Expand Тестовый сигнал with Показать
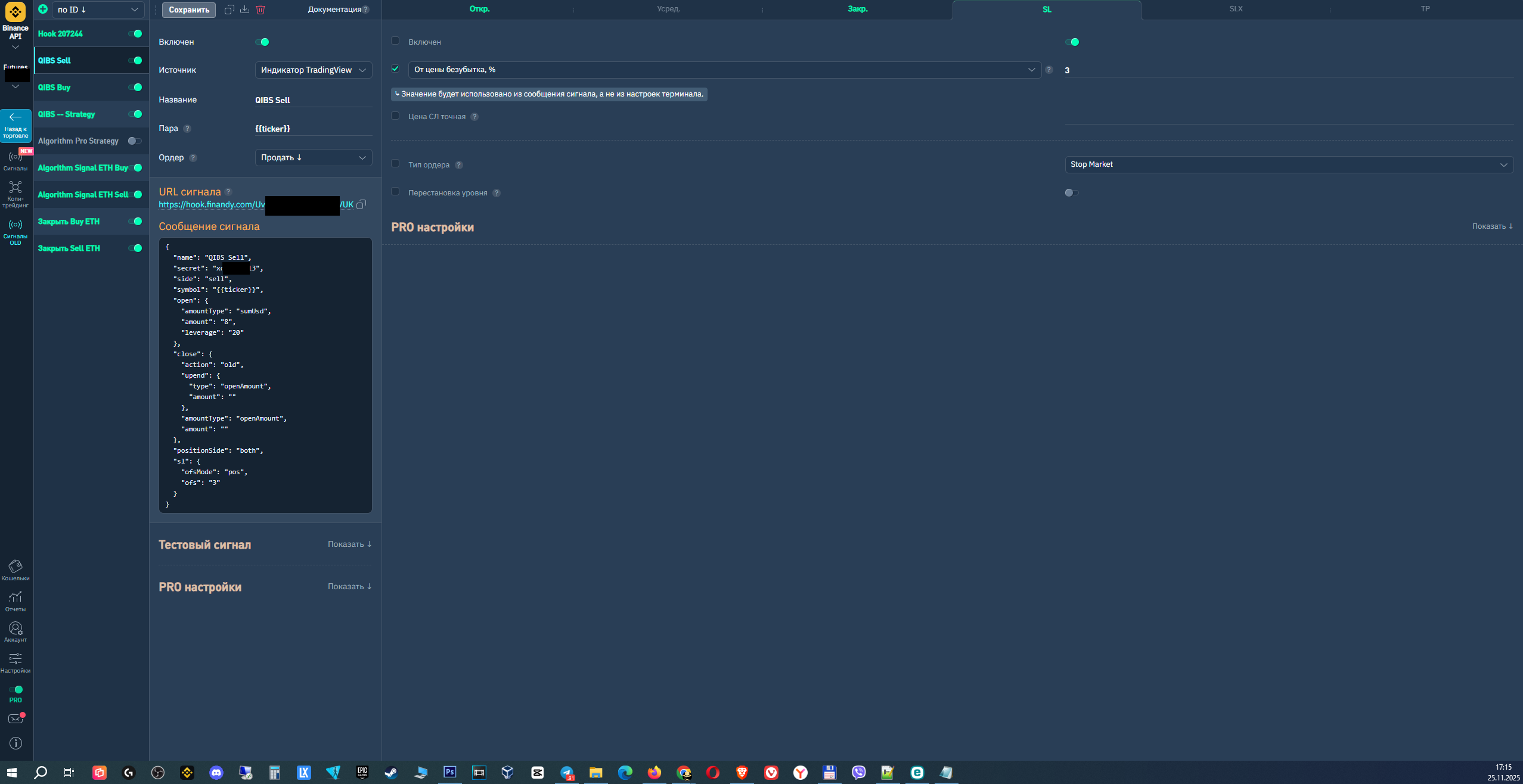The width and height of the screenshot is (1523, 784). 349,544
